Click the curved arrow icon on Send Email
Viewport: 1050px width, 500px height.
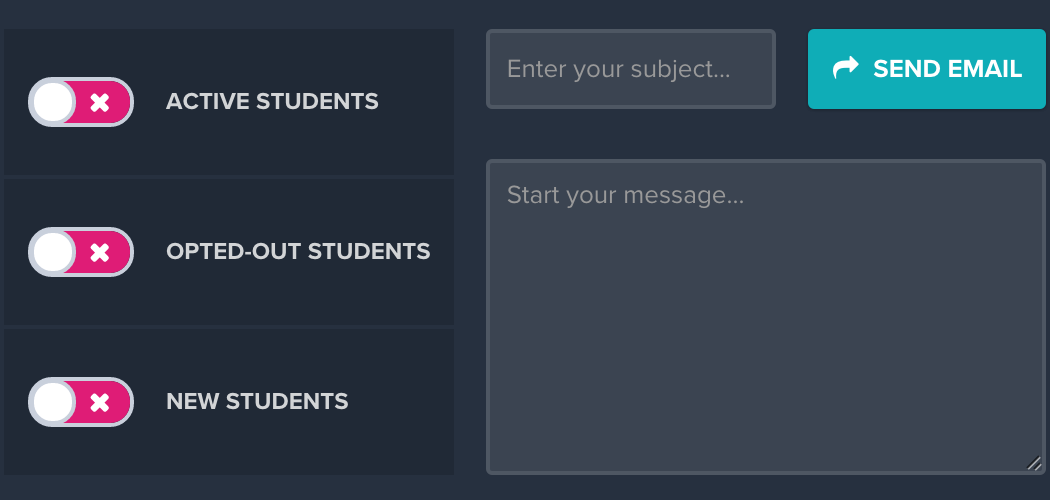point(845,68)
